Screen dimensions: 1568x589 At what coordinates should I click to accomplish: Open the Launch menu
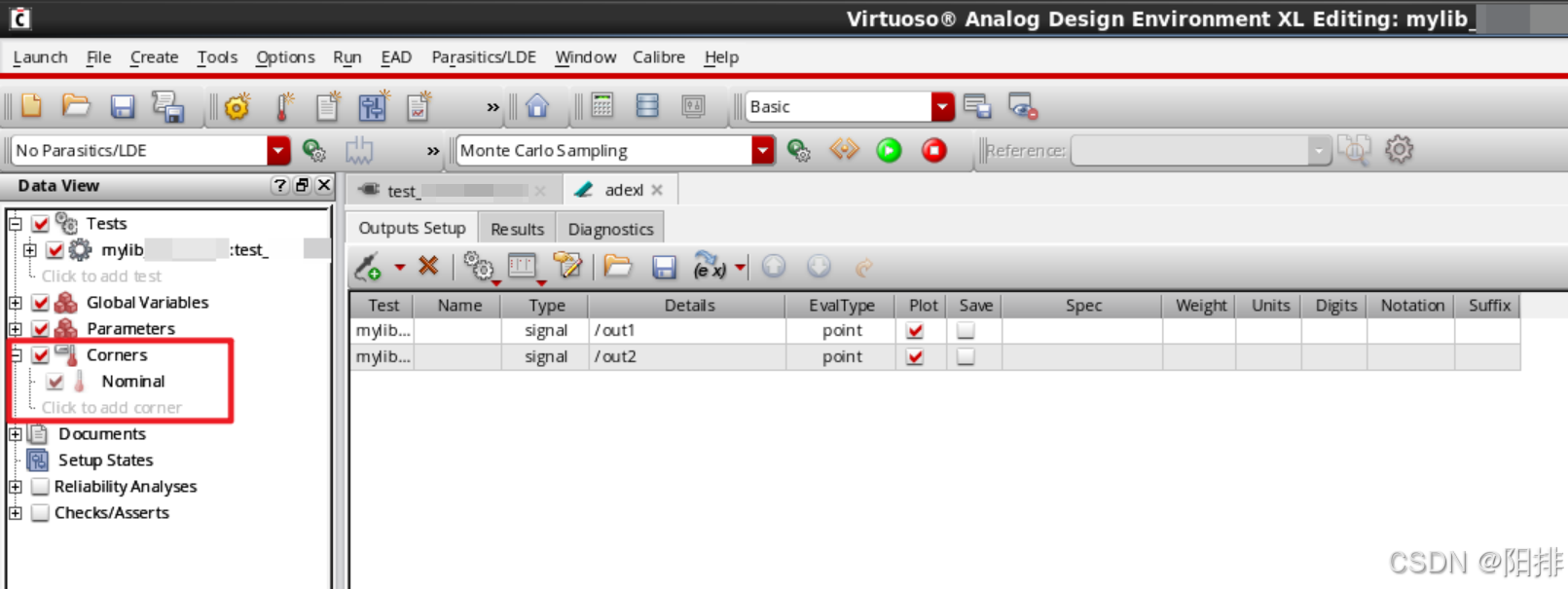point(40,57)
